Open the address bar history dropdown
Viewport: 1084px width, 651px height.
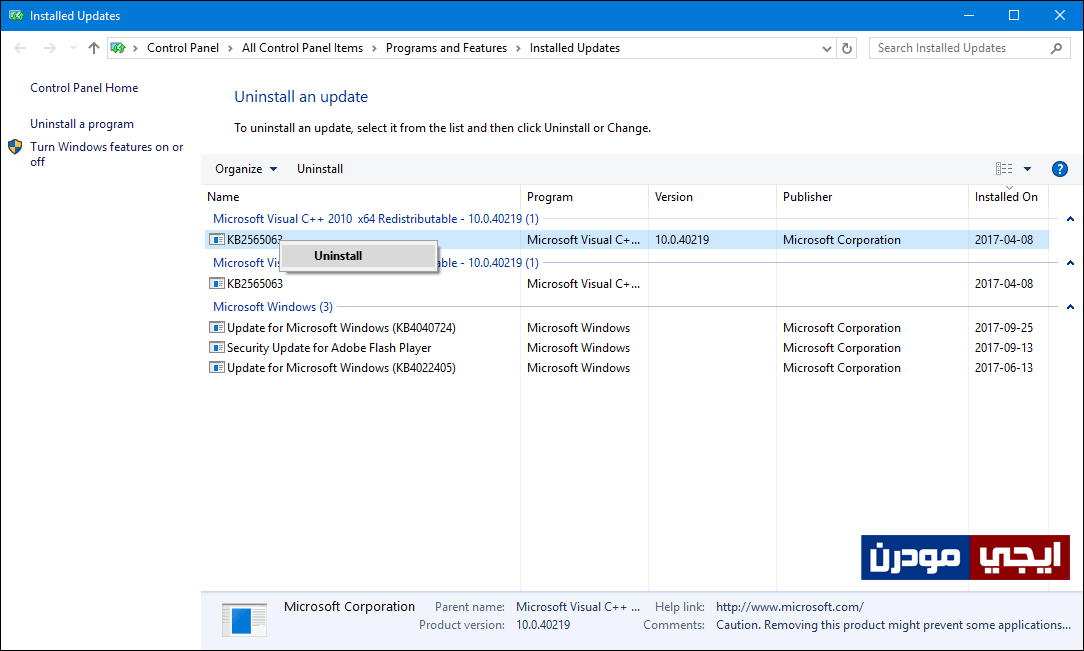click(826, 48)
